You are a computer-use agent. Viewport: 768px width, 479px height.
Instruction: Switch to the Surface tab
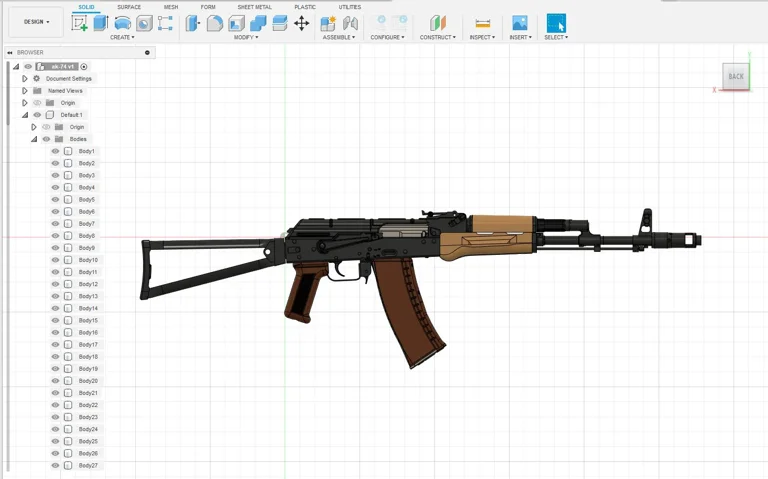coord(129,7)
